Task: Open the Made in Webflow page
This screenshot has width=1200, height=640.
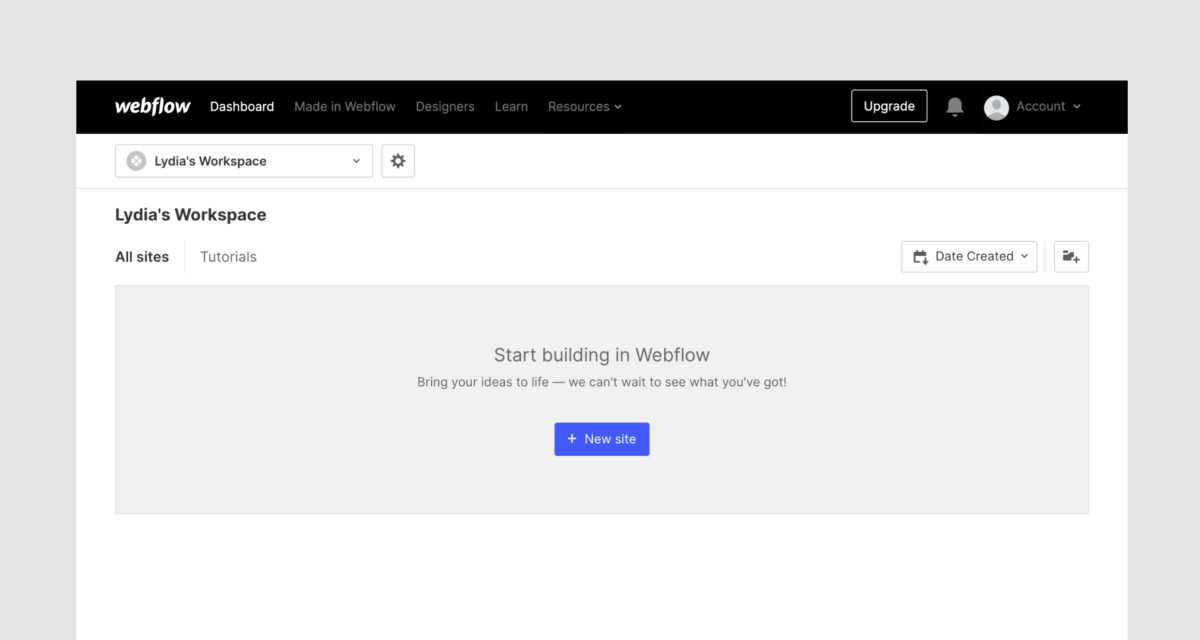Action: pyautogui.click(x=344, y=106)
